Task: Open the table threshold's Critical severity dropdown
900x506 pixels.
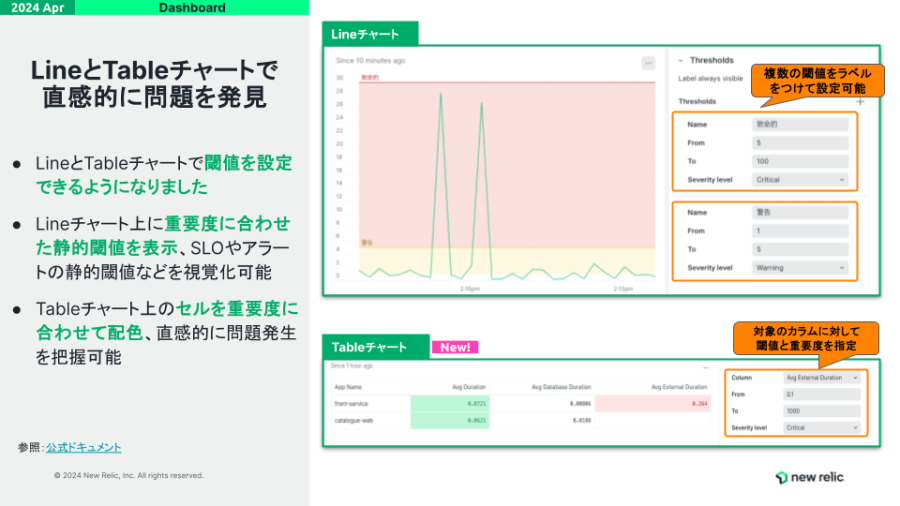Action: [x=821, y=427]
